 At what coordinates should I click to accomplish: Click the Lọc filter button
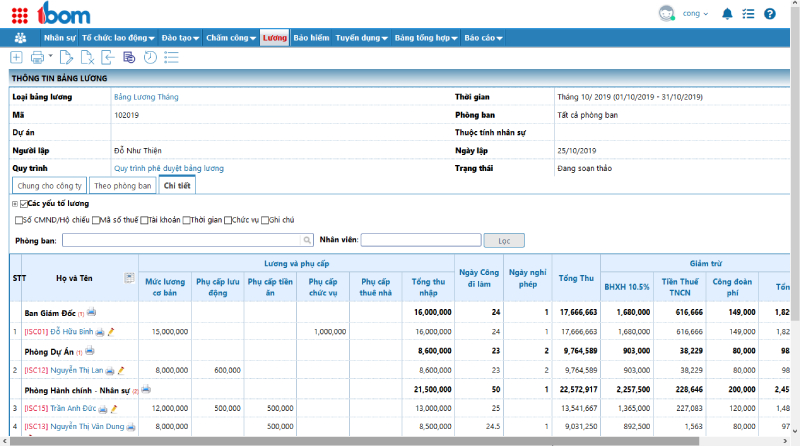tap(504, 240)
